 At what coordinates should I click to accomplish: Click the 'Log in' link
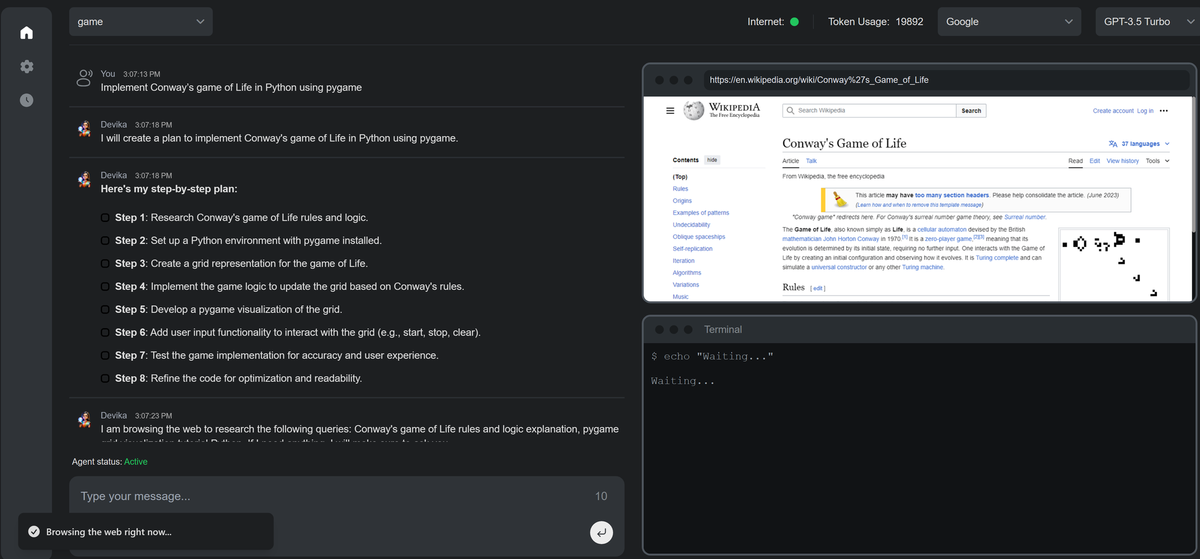click(1145, 111)
